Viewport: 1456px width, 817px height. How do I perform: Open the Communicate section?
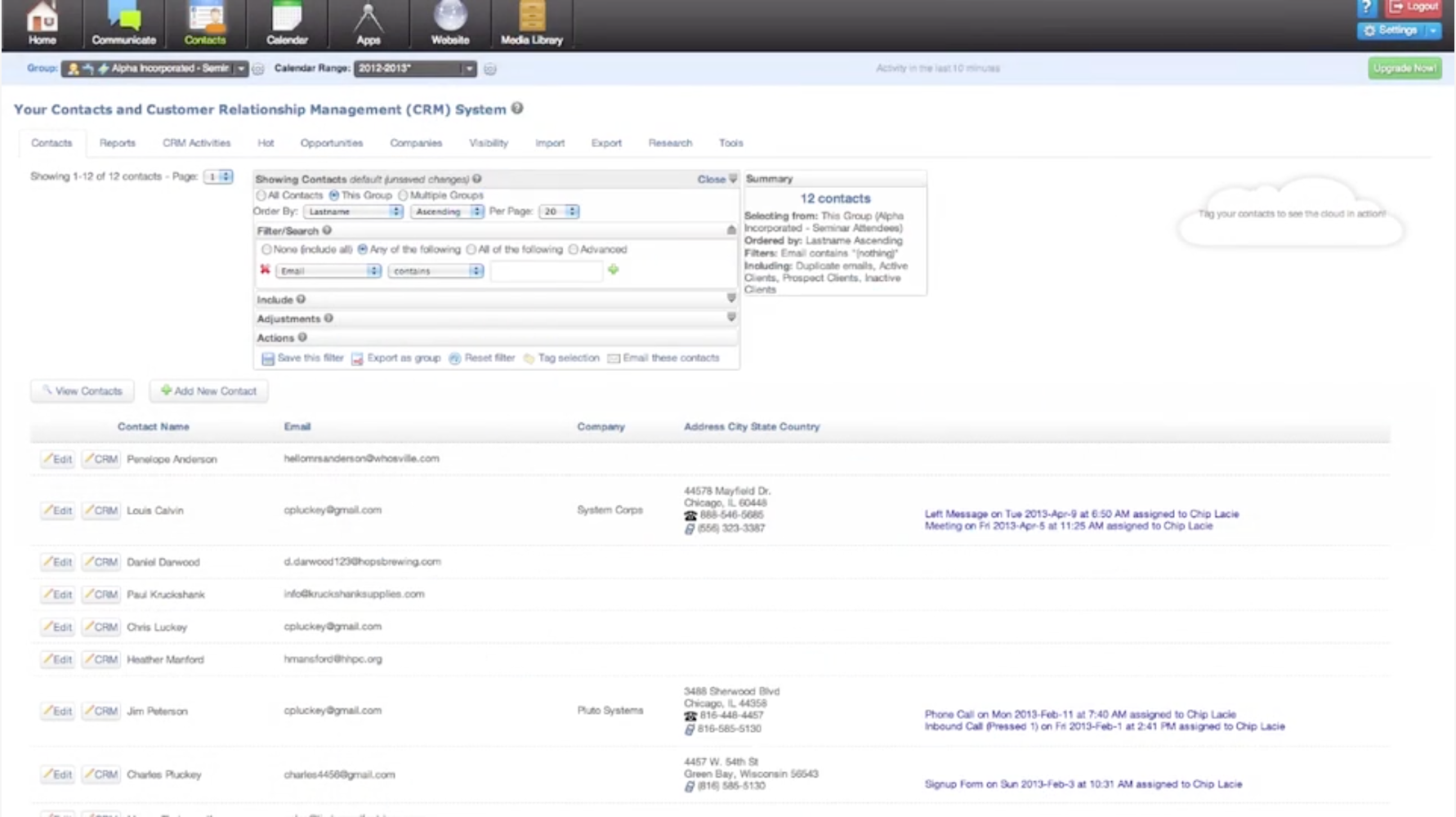[123, 24]
